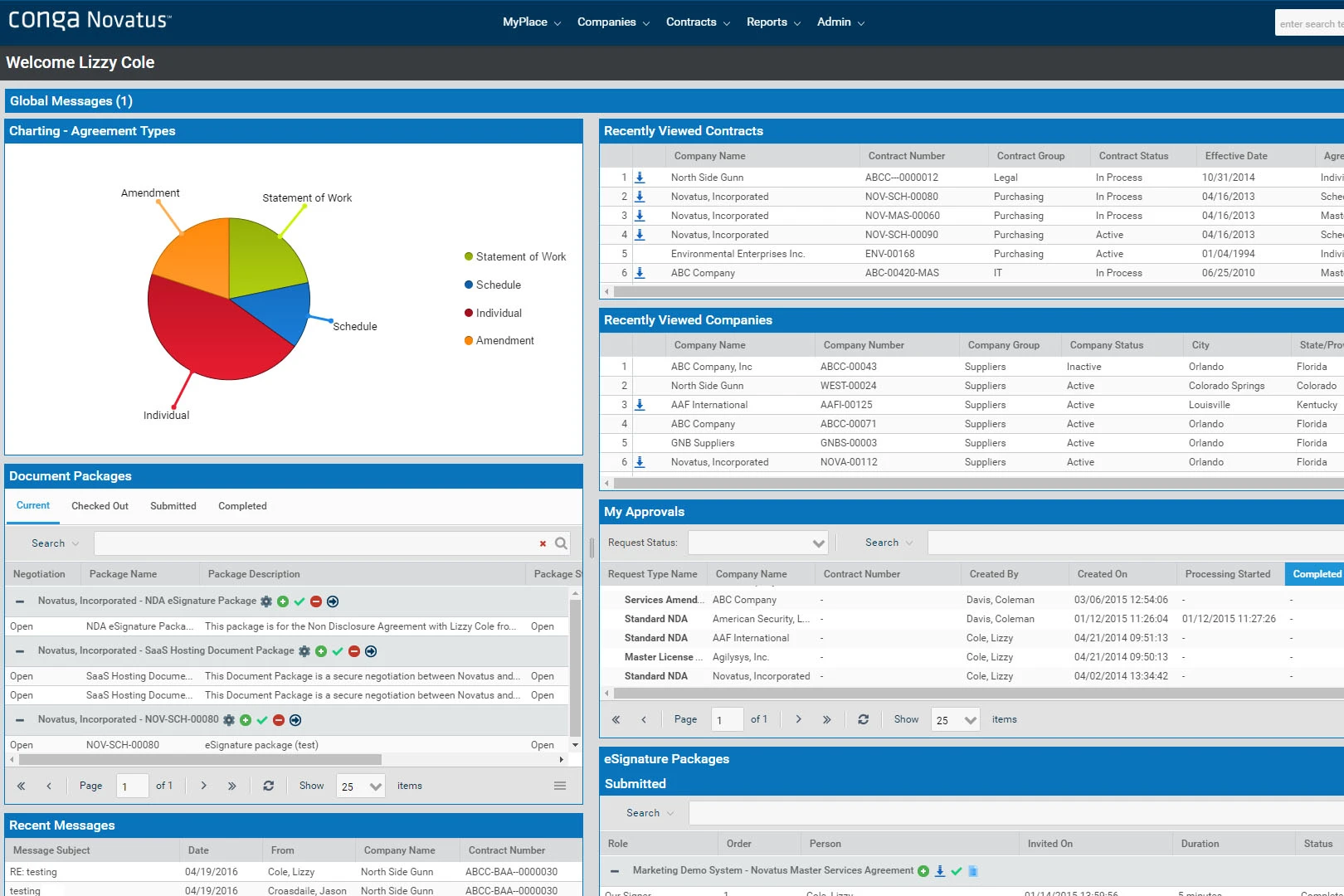Download the North Side Gunn contract ABCC---0000012

[640, 177]
